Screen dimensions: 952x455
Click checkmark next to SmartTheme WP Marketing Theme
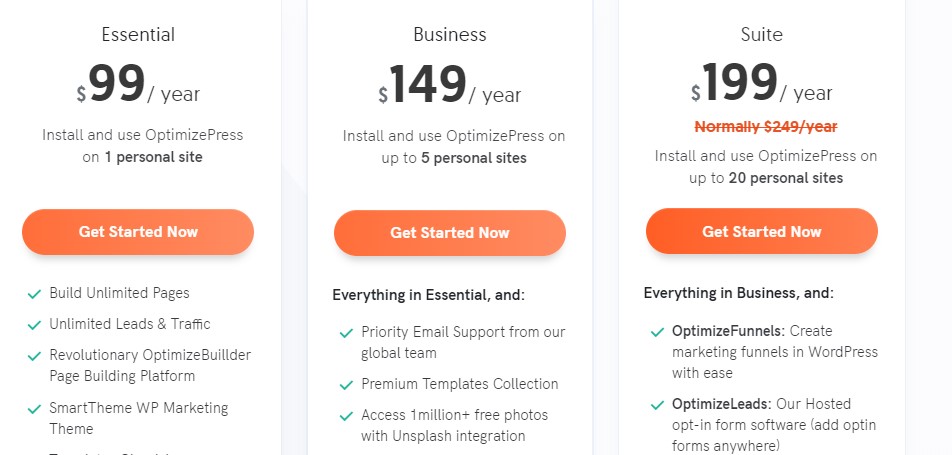[34, 409]
